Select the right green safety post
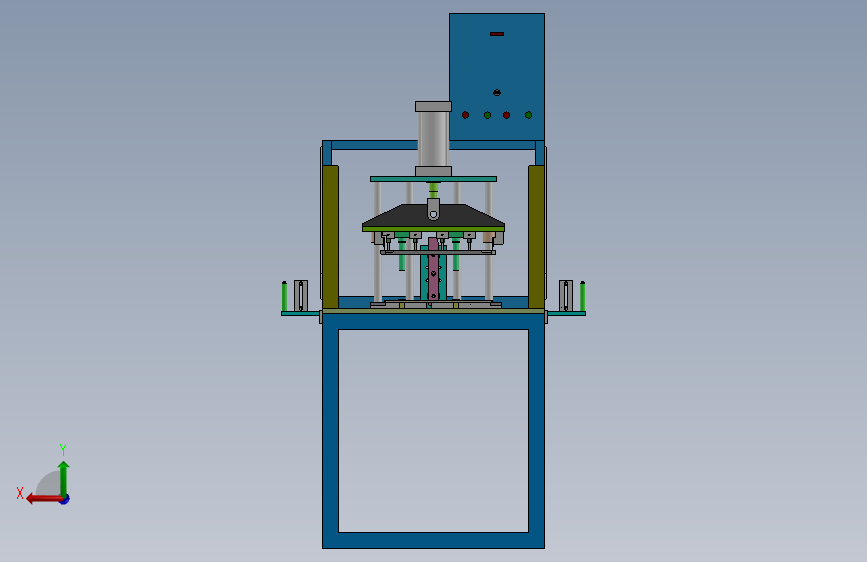 582,296
